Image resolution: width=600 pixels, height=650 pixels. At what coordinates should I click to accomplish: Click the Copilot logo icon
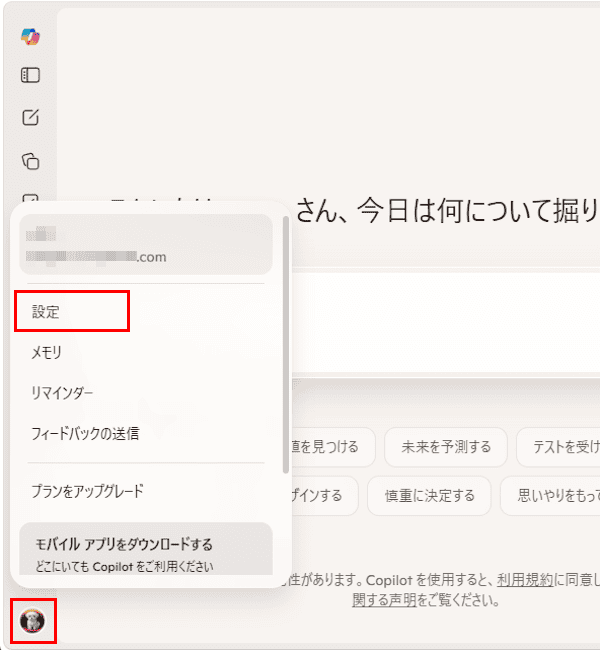[x=30, y=36]
